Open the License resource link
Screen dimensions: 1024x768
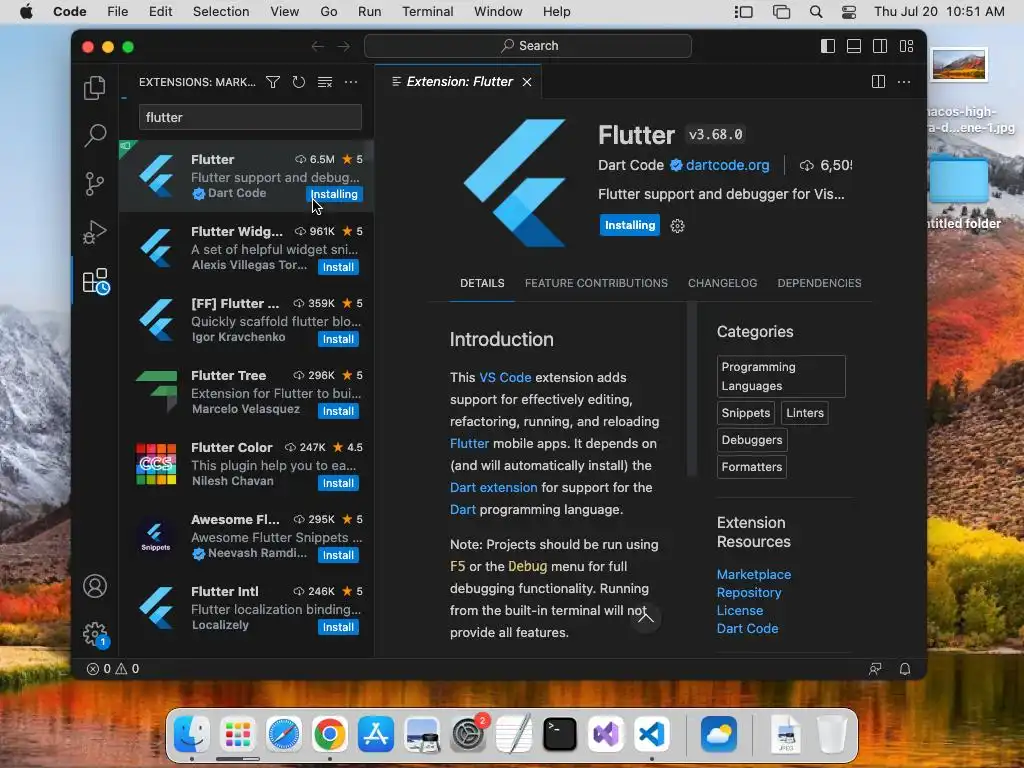pos(740,611)
